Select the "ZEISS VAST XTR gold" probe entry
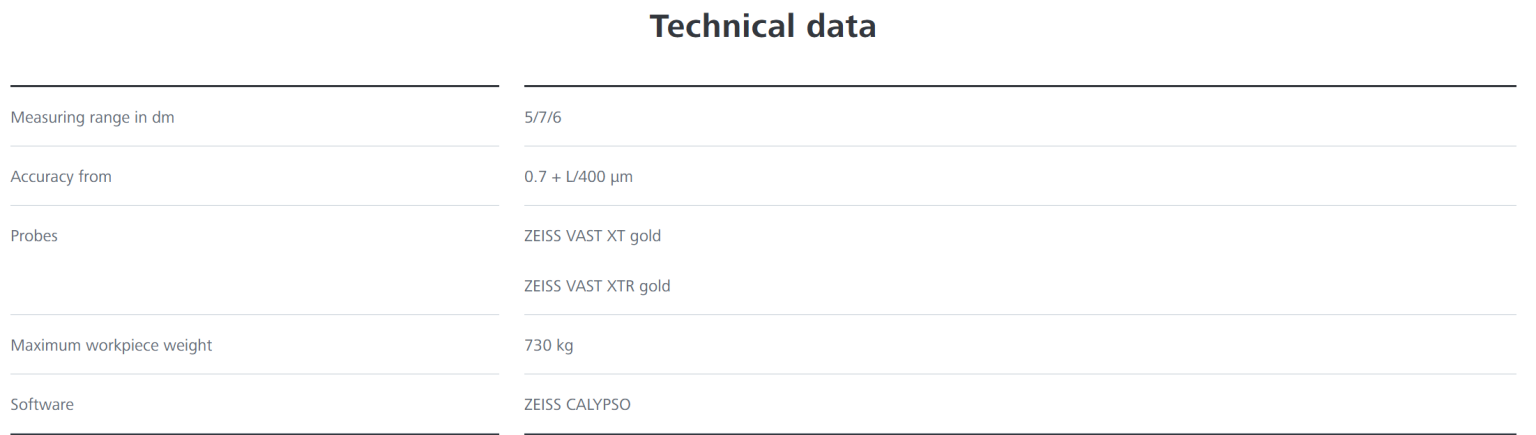This screenshot has width=1536, height=435. 597,287
